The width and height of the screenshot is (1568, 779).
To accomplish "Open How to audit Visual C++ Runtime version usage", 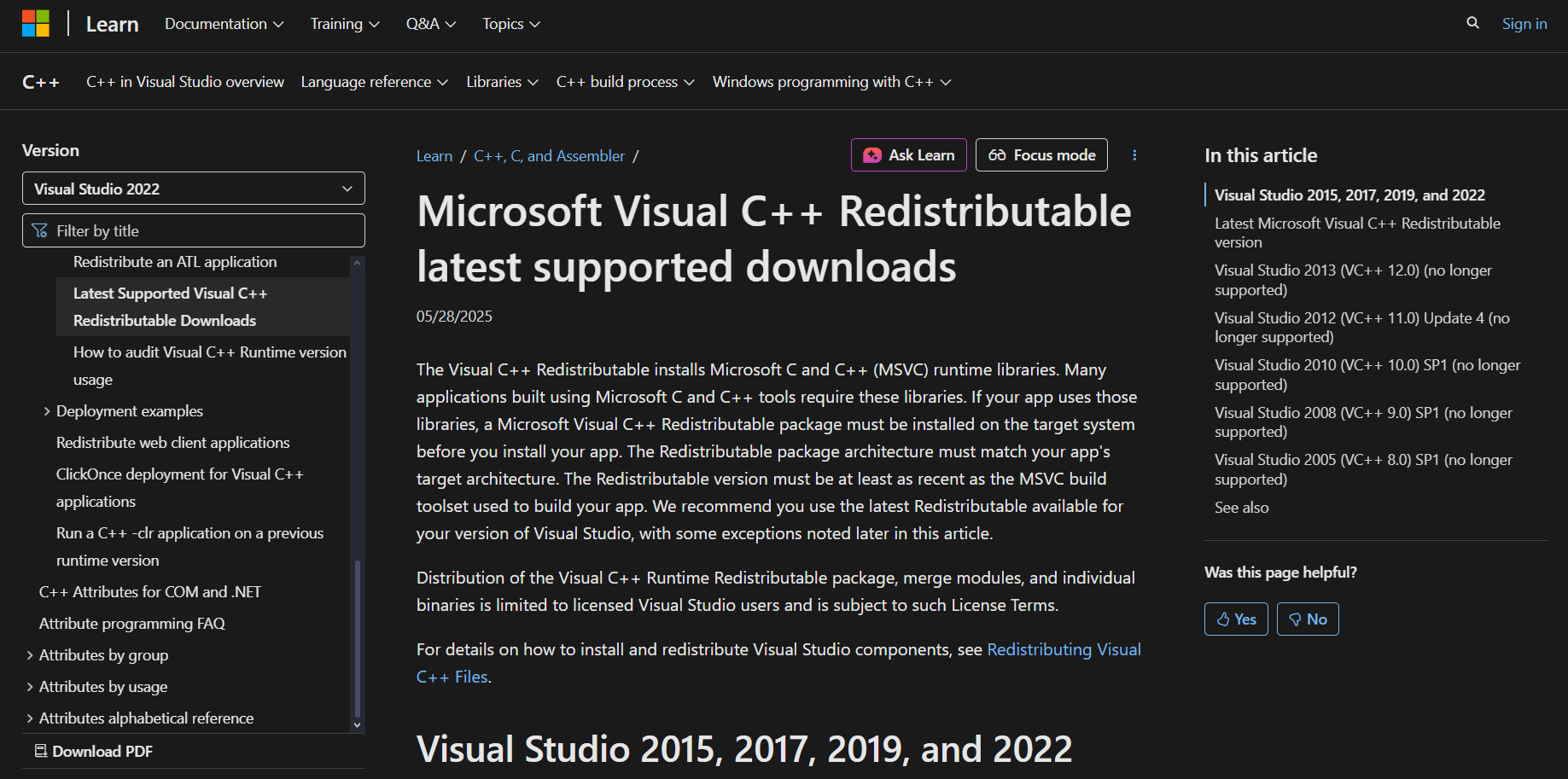I will click(210, 366).
